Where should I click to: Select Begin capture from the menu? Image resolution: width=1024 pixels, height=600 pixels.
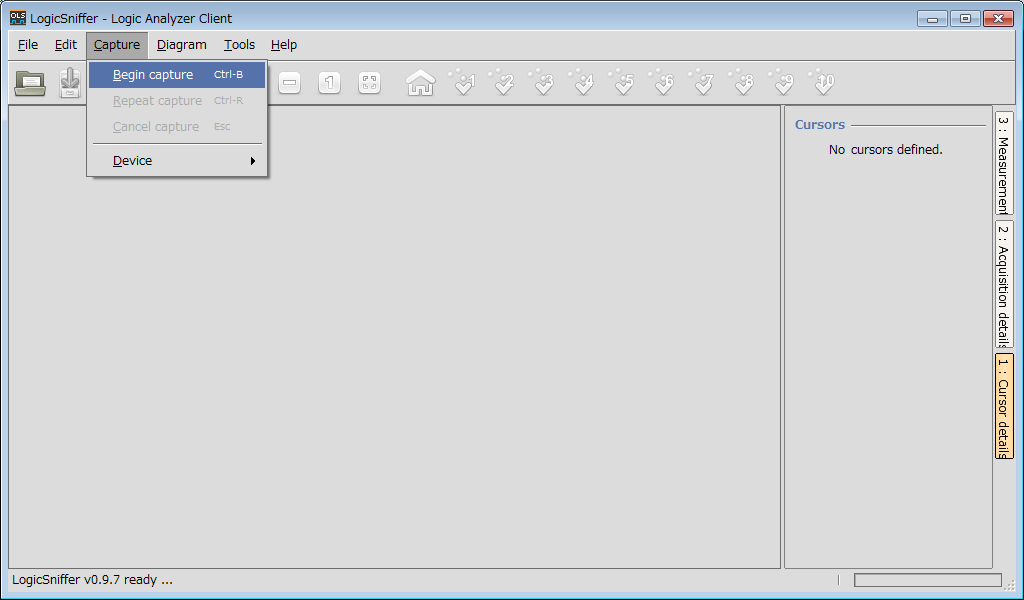177,74
